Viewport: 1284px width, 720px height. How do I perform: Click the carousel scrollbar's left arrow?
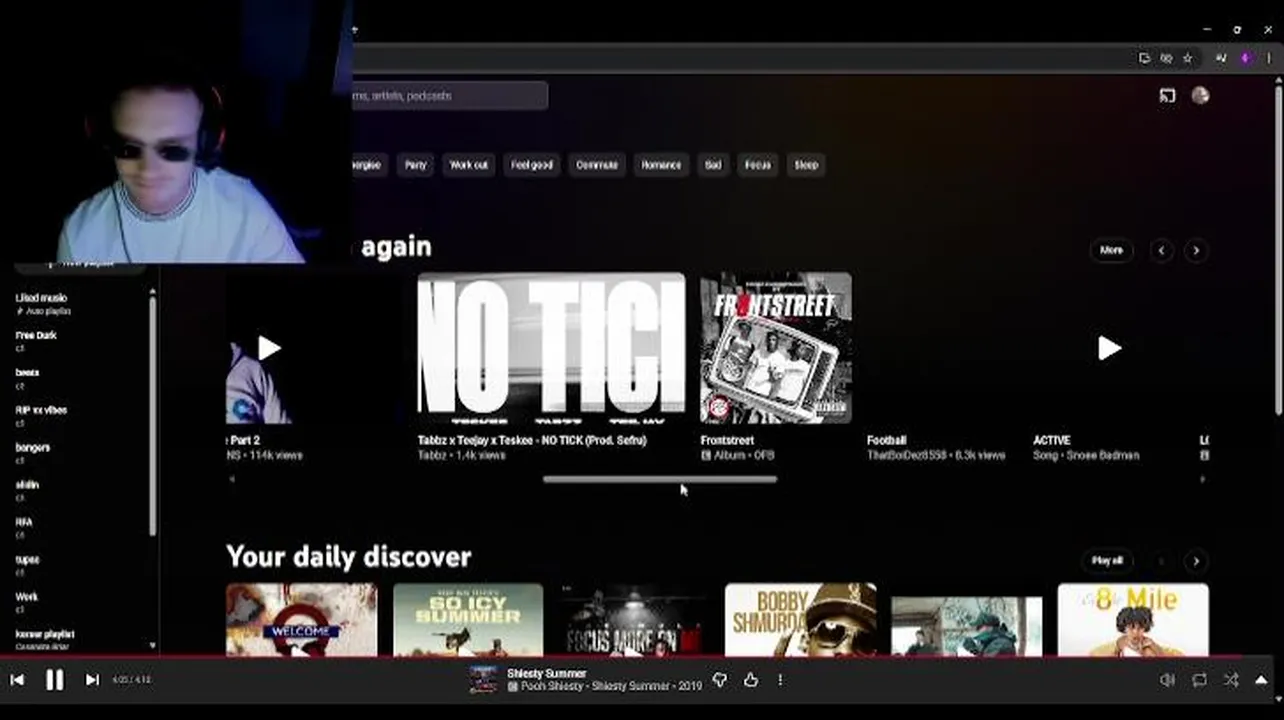click(x=232, y=479)
